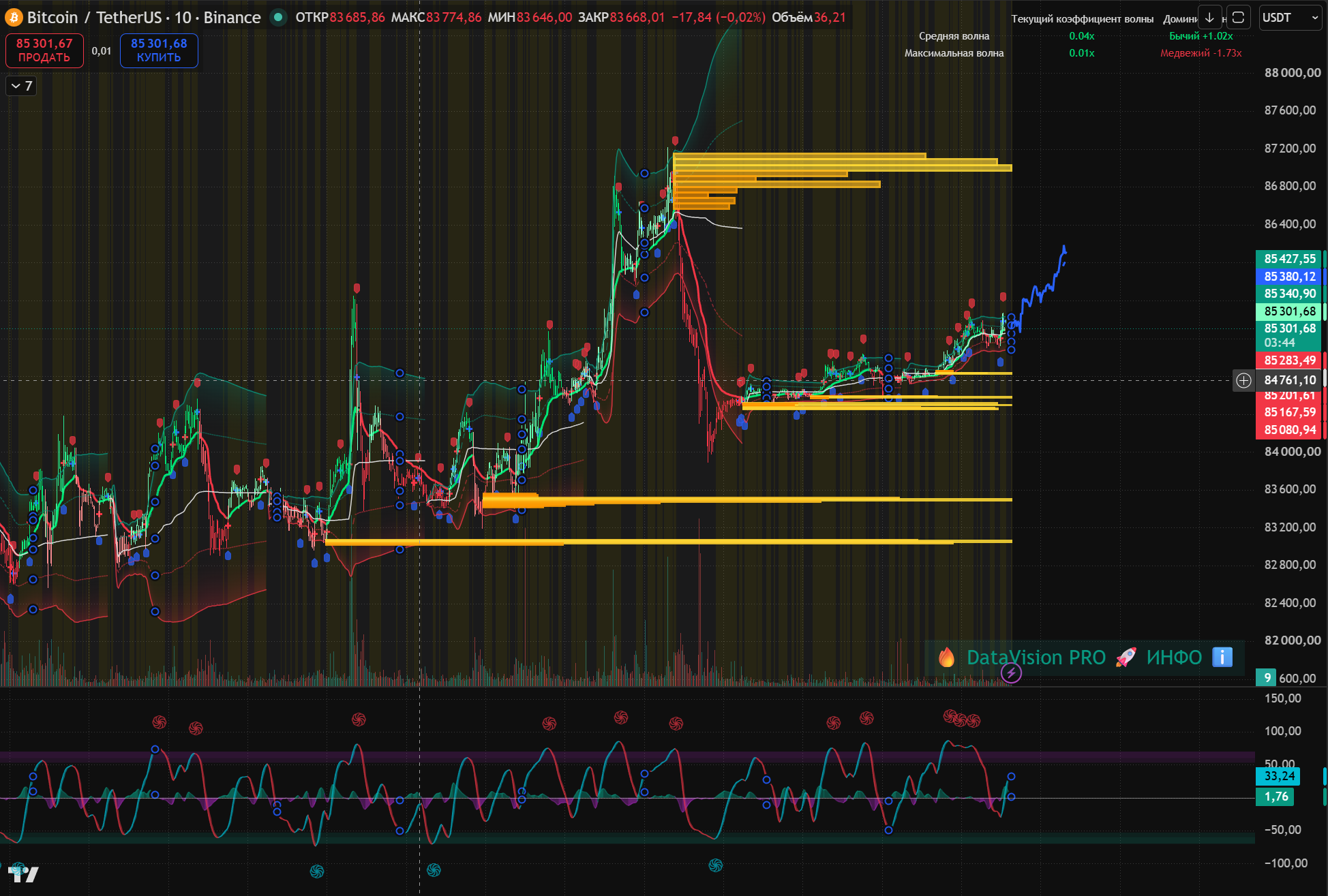Click the 84 761,10 crosshair price label
The image size is (1328, 896).
coord(1289,380)
